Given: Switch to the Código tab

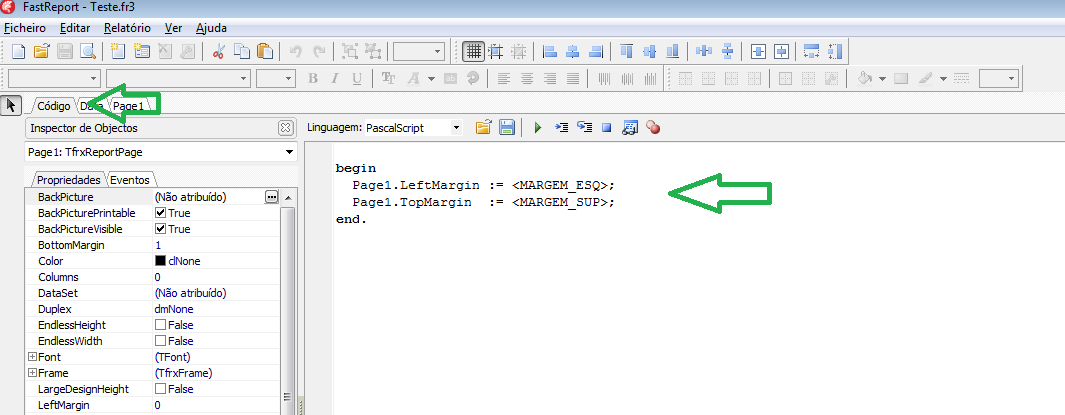Looking at the screenshot, I should (x=53, y=106).
